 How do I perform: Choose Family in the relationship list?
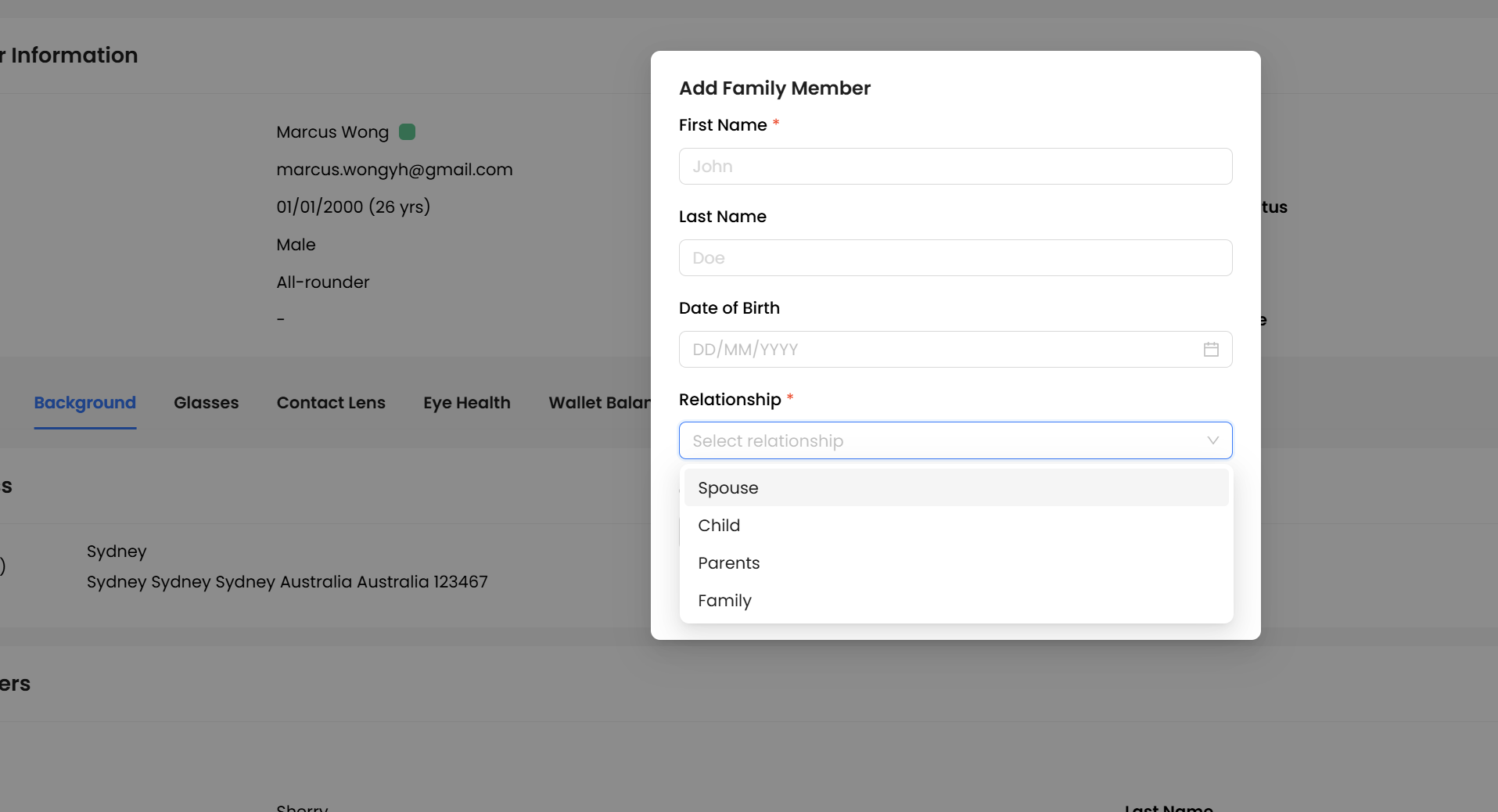(956, 600)
